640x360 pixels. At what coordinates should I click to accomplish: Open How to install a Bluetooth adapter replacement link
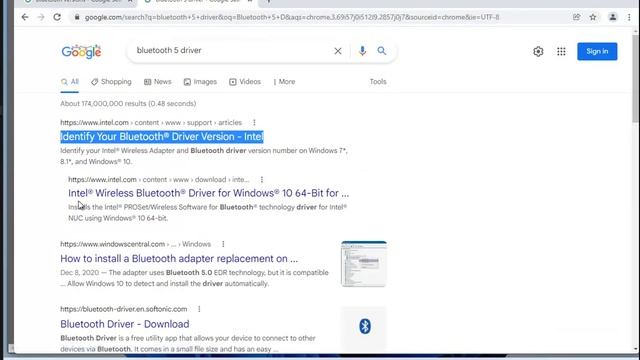[x=179, y=258]
